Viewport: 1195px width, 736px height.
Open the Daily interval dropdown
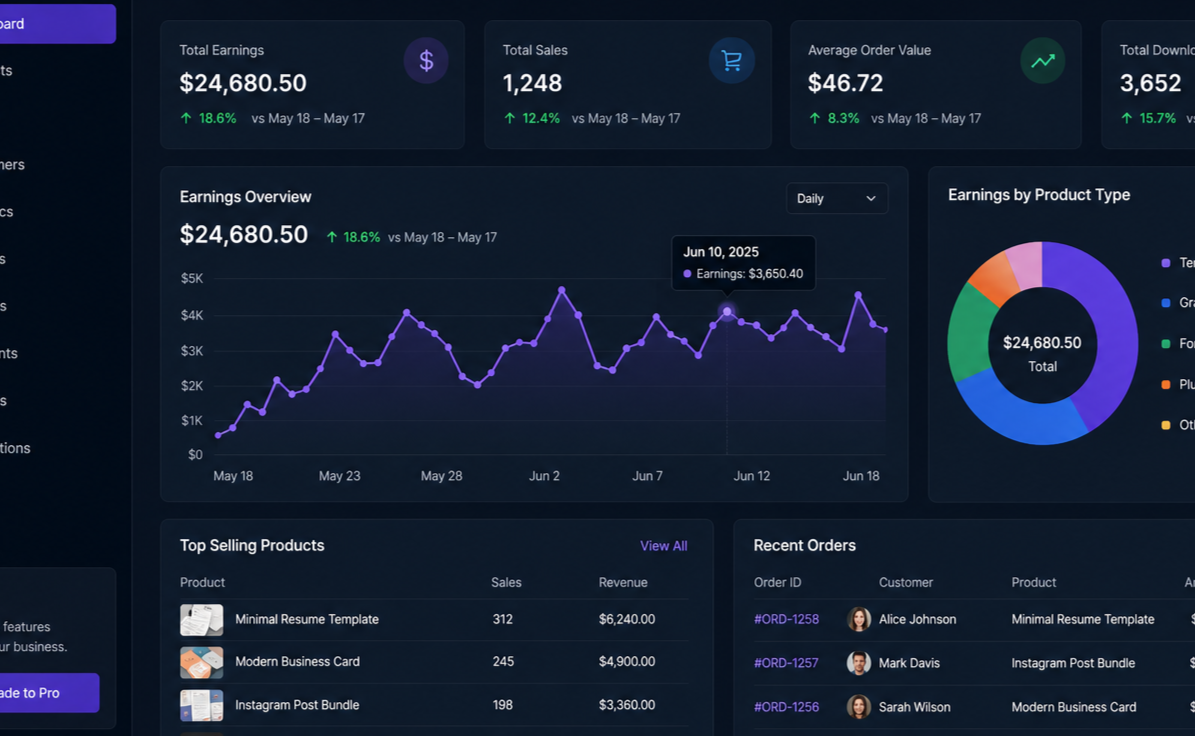coord(837,198)
